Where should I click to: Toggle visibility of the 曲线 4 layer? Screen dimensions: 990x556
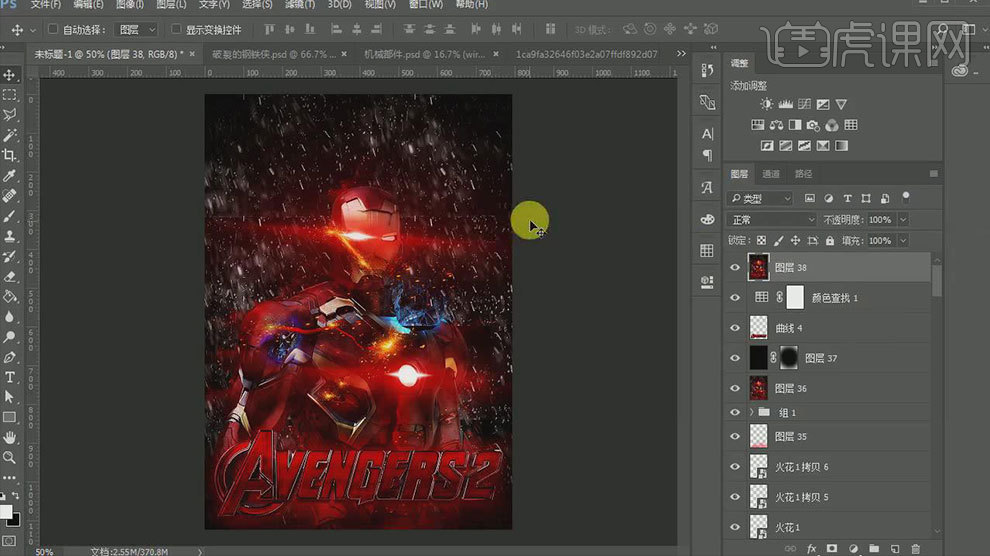(736, 327)
